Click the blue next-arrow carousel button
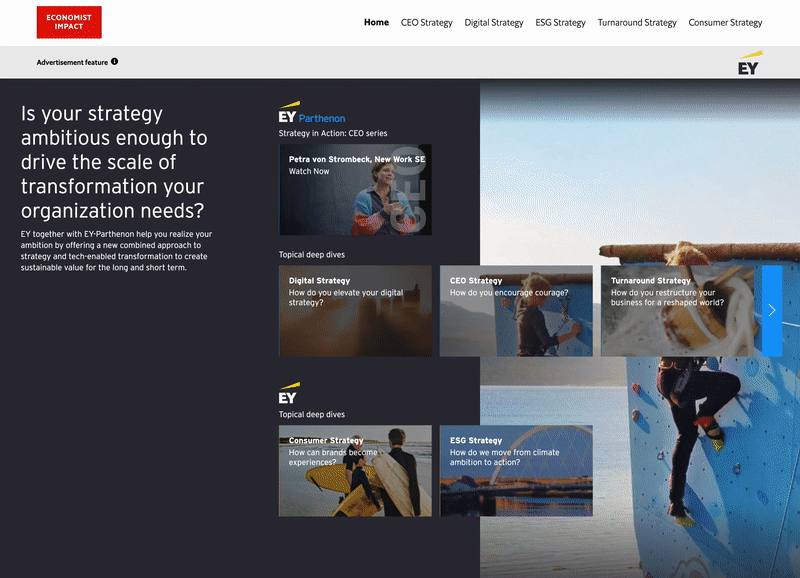Screen dimensions: 800x578 click(x=771, y=310)
